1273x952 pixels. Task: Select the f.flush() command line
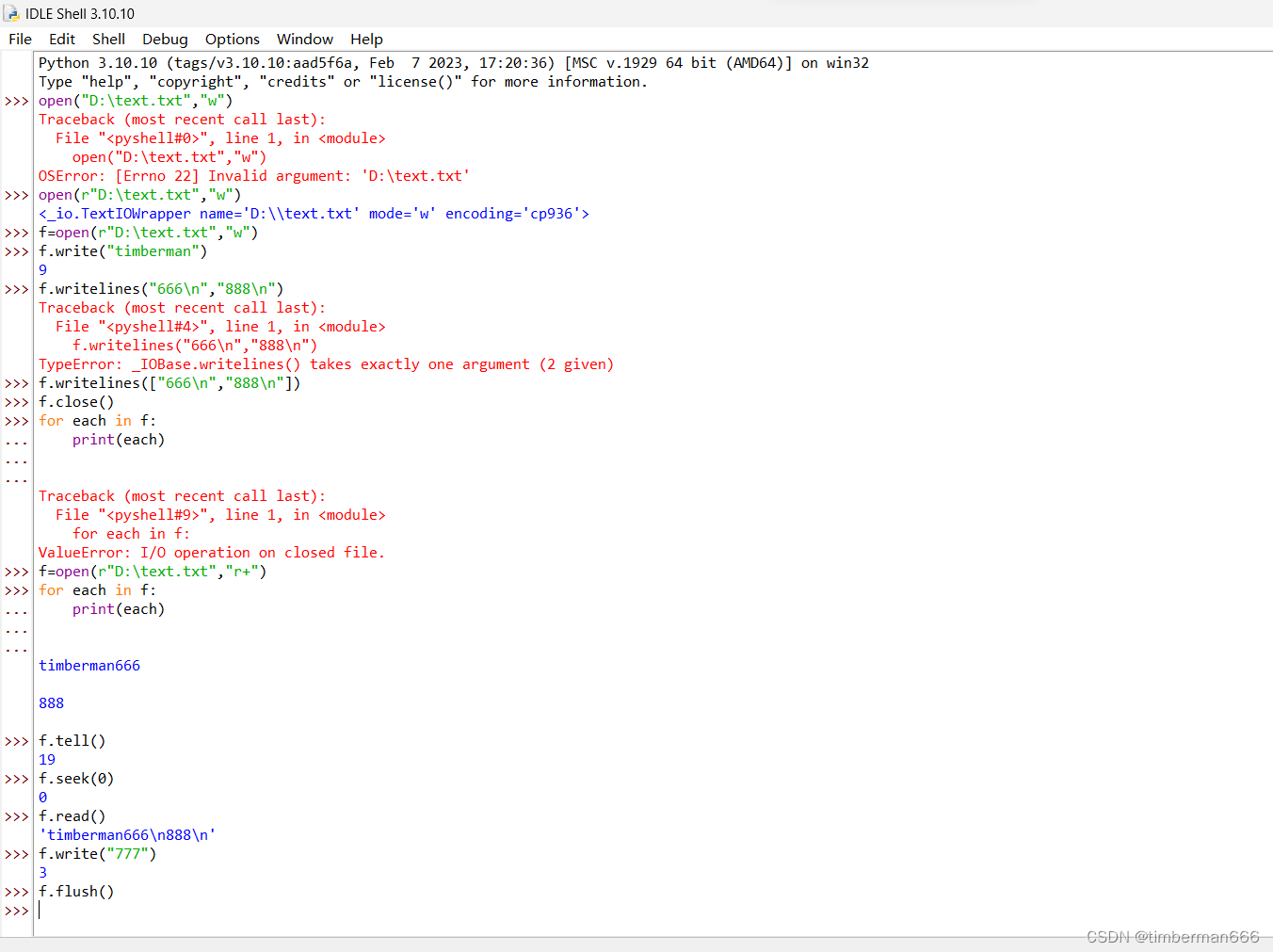75,891
